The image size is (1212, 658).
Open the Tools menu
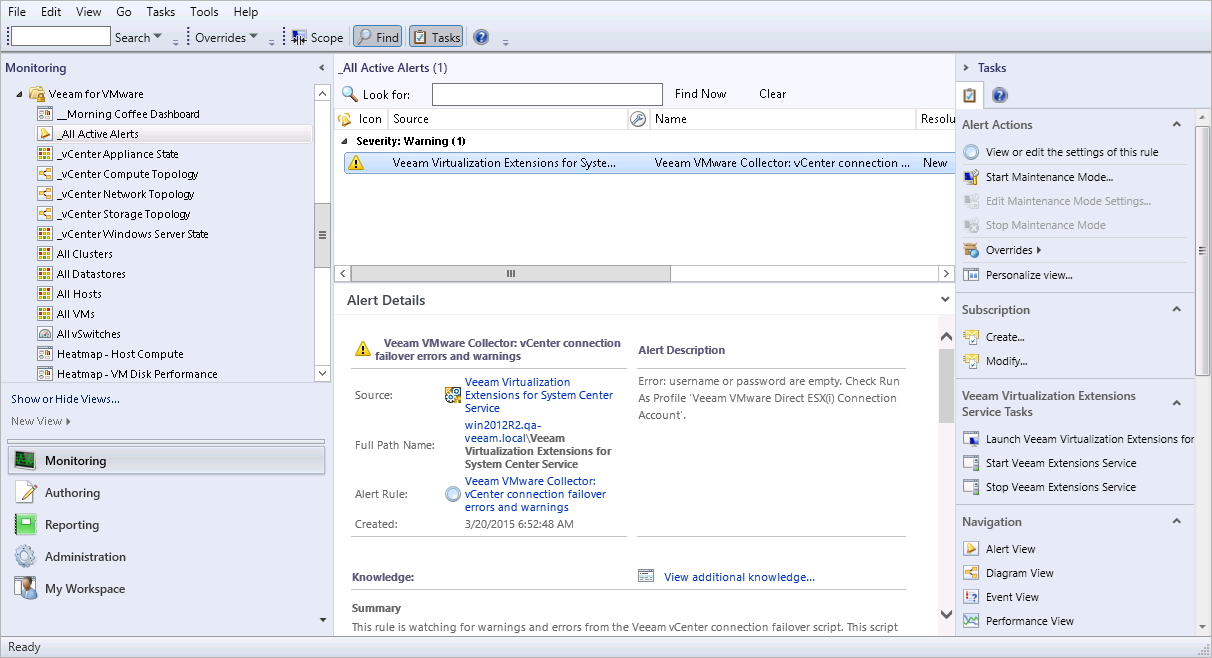204,12
